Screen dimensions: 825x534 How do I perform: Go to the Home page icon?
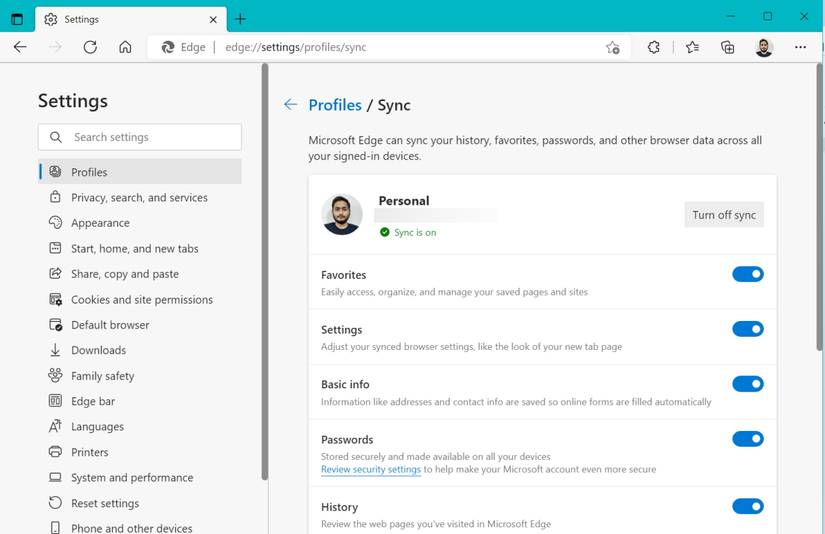click(x=125, y=47)
